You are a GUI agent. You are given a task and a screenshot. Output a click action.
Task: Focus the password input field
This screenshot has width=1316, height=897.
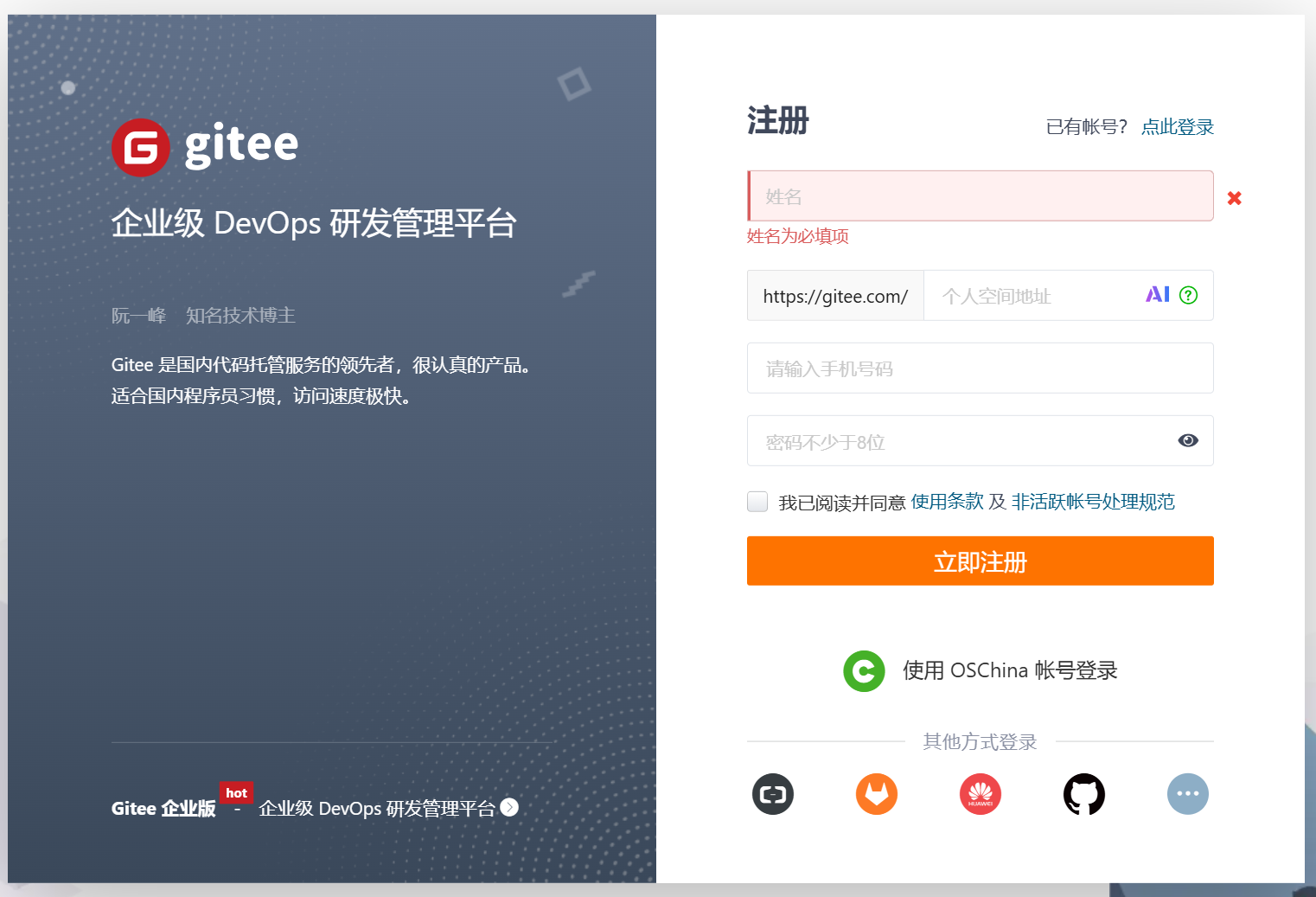(981, 441)
